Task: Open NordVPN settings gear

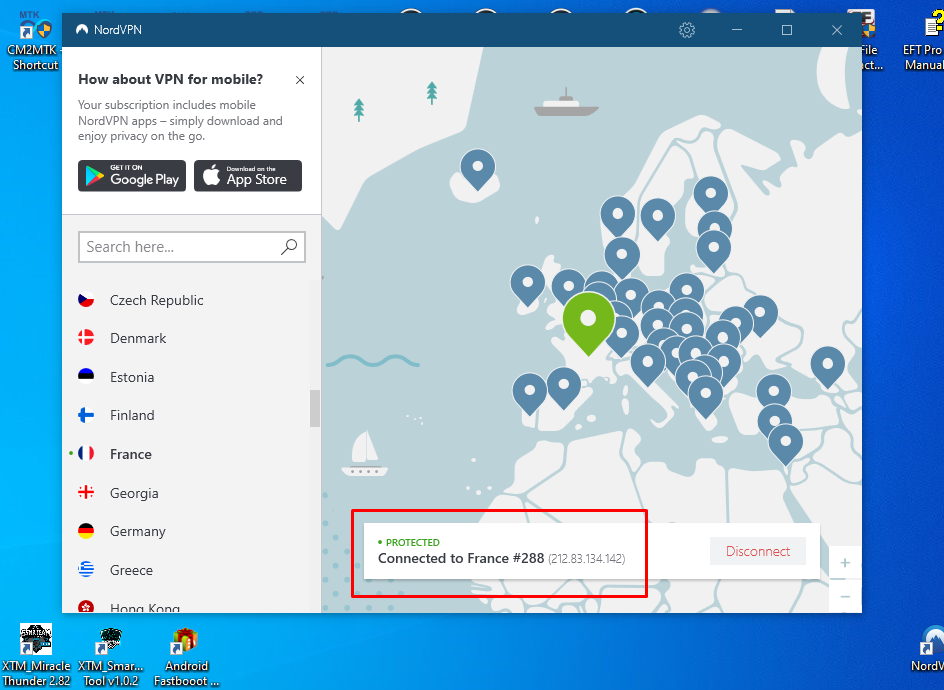Action: pyautogui.click(x=687, y=30)
